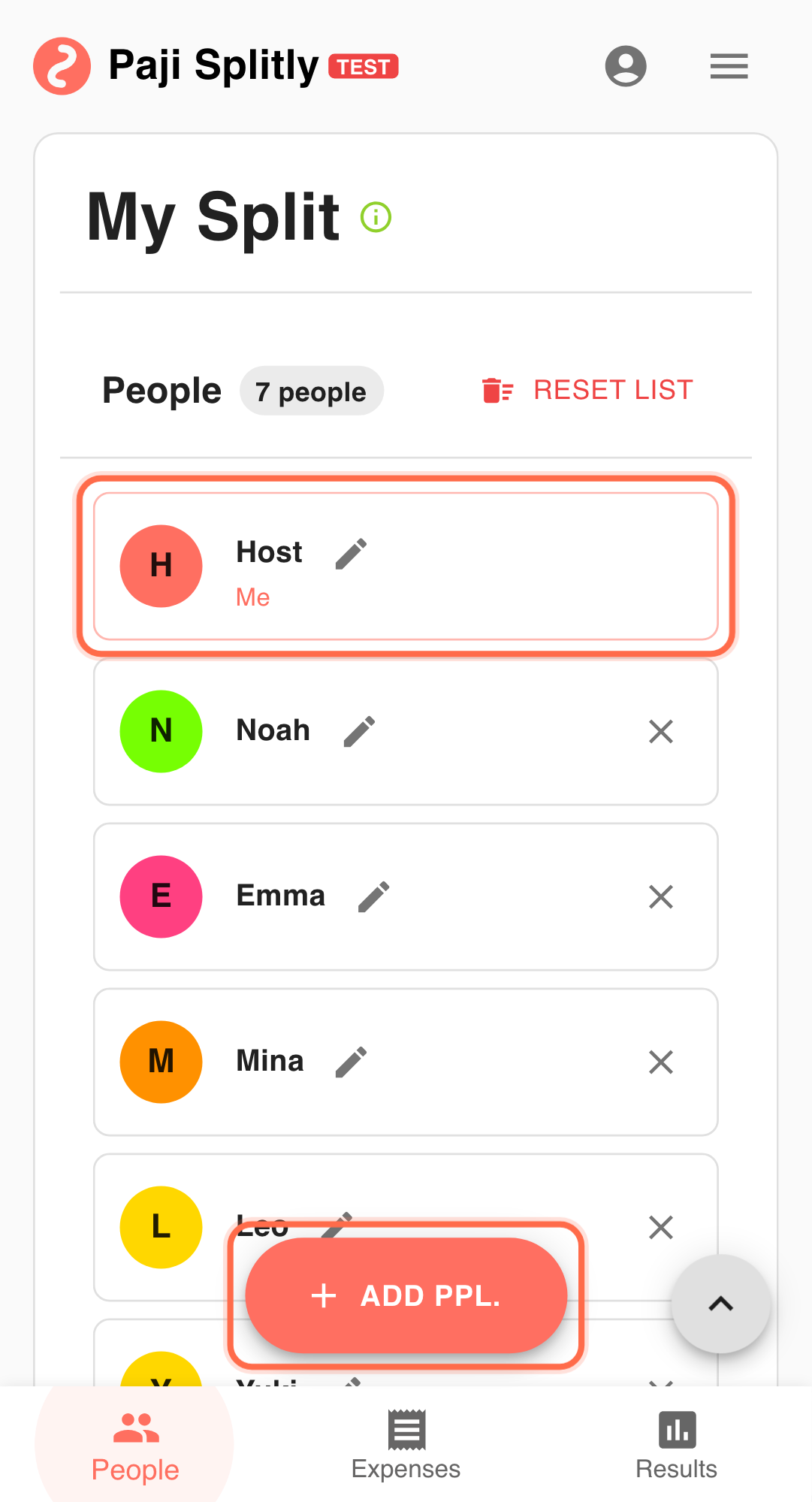Screen dimensions: 812x1502
Task: Edit the Host name with pencil icon
Action: [351, 554]
